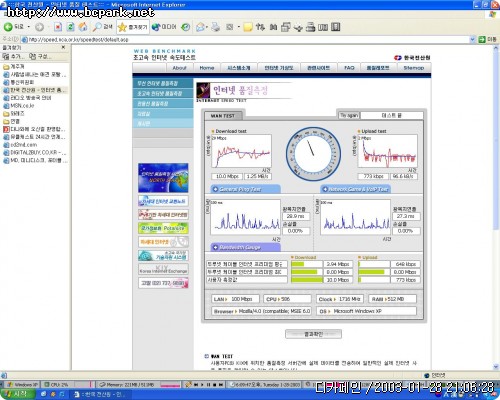Expand Network Game & VoIP Test section
500x400 pixels.
pos(355,189)
